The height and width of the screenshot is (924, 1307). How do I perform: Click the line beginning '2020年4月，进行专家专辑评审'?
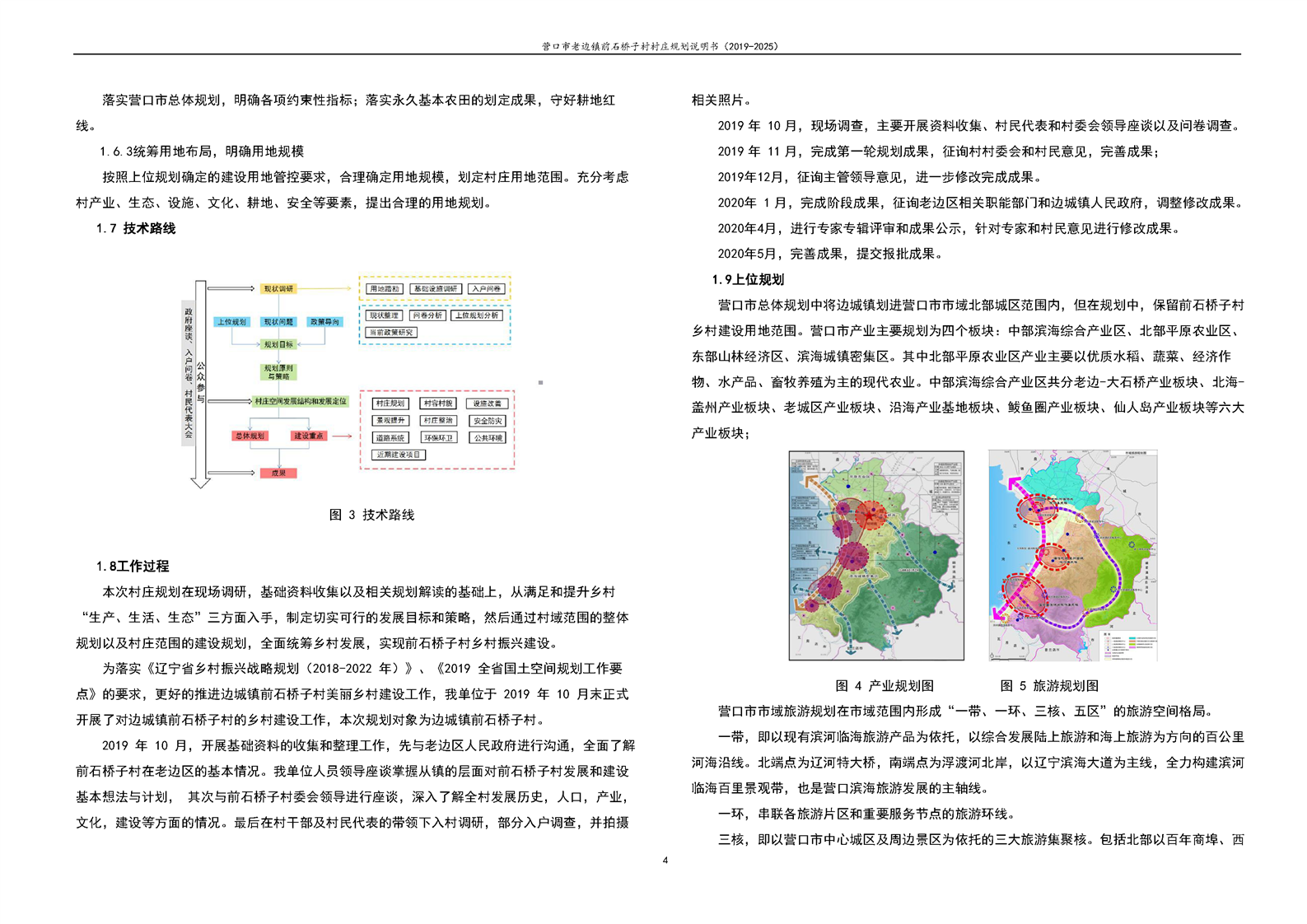(948, 228)
